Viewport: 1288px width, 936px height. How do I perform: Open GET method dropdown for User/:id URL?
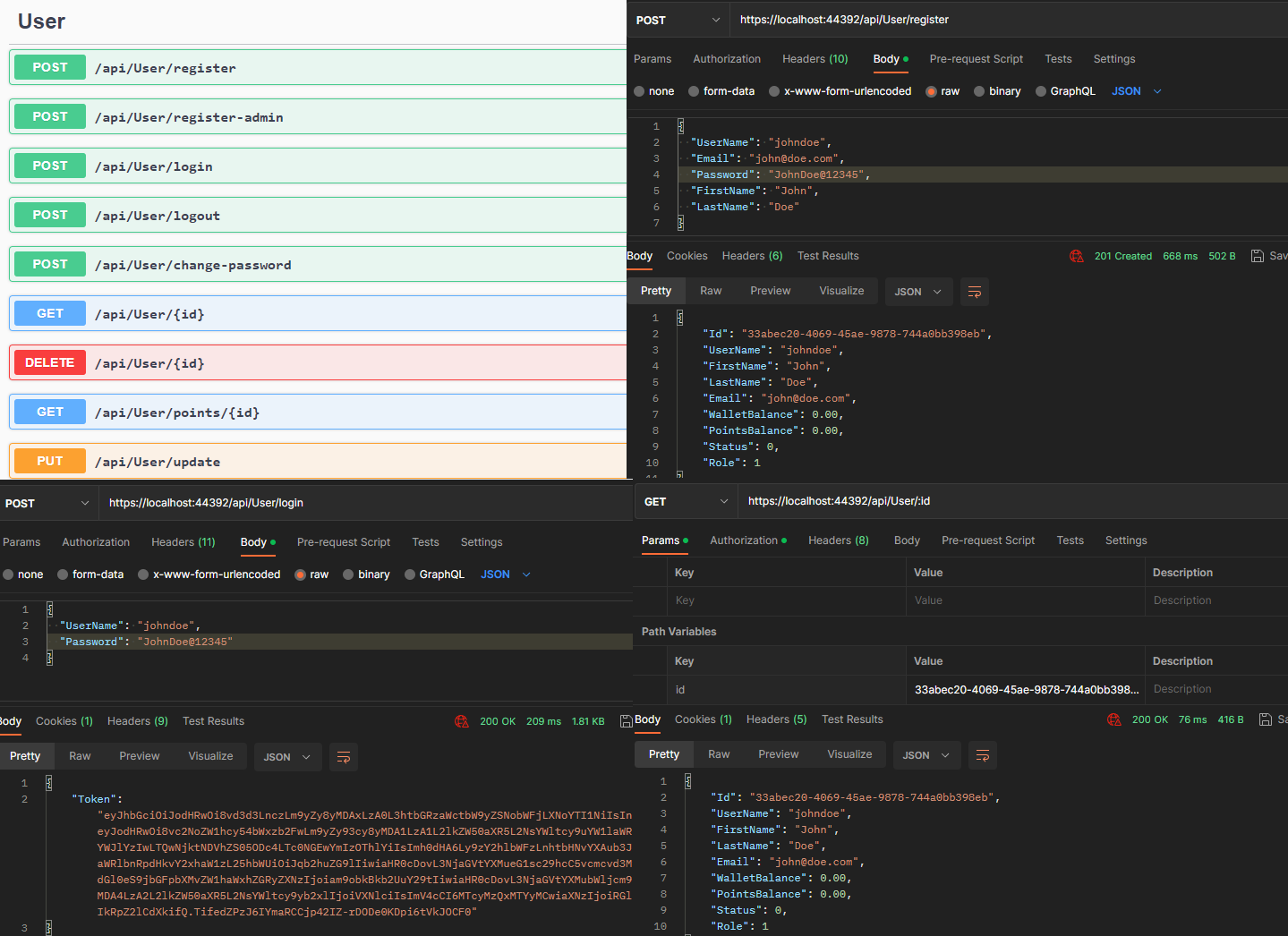[x=687, y=501]
